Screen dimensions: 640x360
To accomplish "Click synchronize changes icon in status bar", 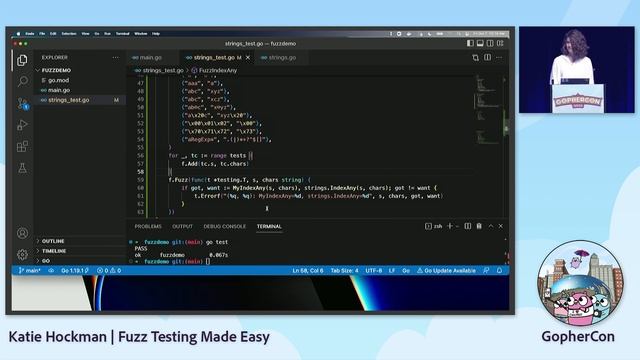I will (51, 271).
